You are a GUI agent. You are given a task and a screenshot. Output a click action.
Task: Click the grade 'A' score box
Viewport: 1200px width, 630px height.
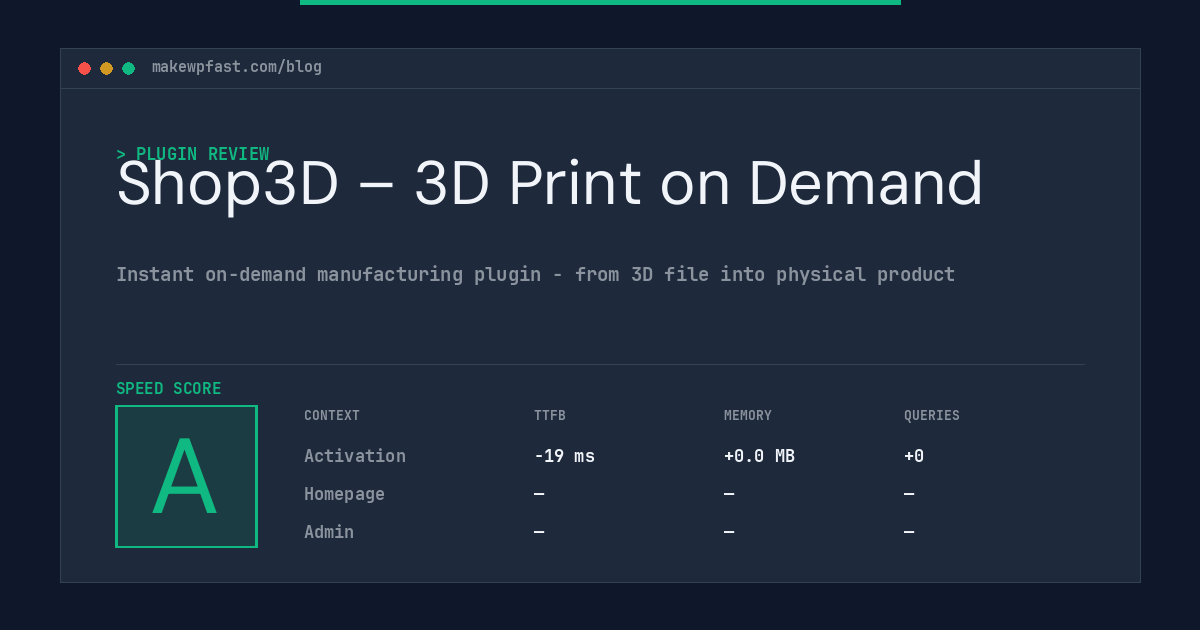[186, 476]
